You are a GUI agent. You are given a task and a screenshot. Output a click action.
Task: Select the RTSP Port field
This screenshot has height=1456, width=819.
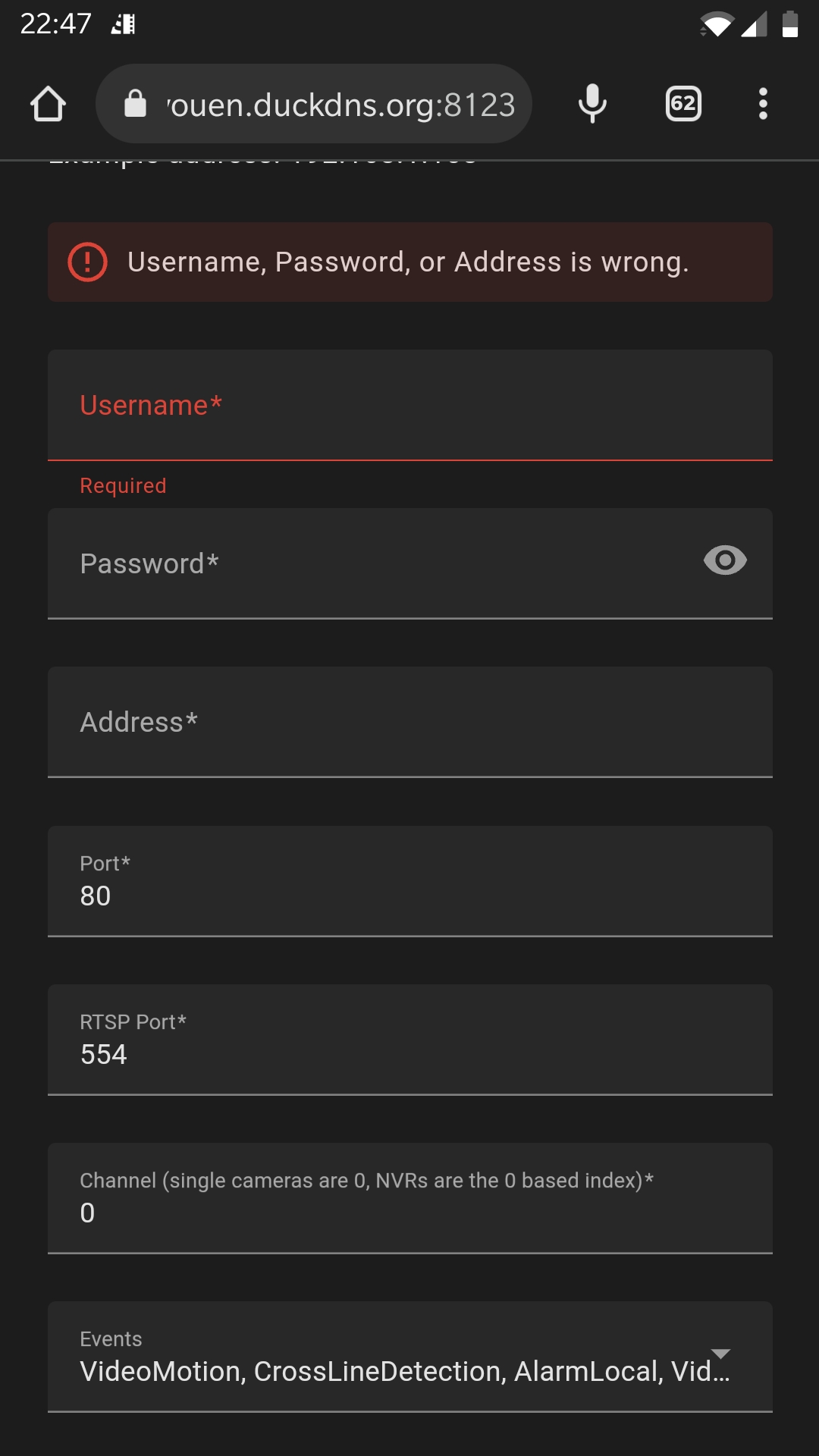410,1040
